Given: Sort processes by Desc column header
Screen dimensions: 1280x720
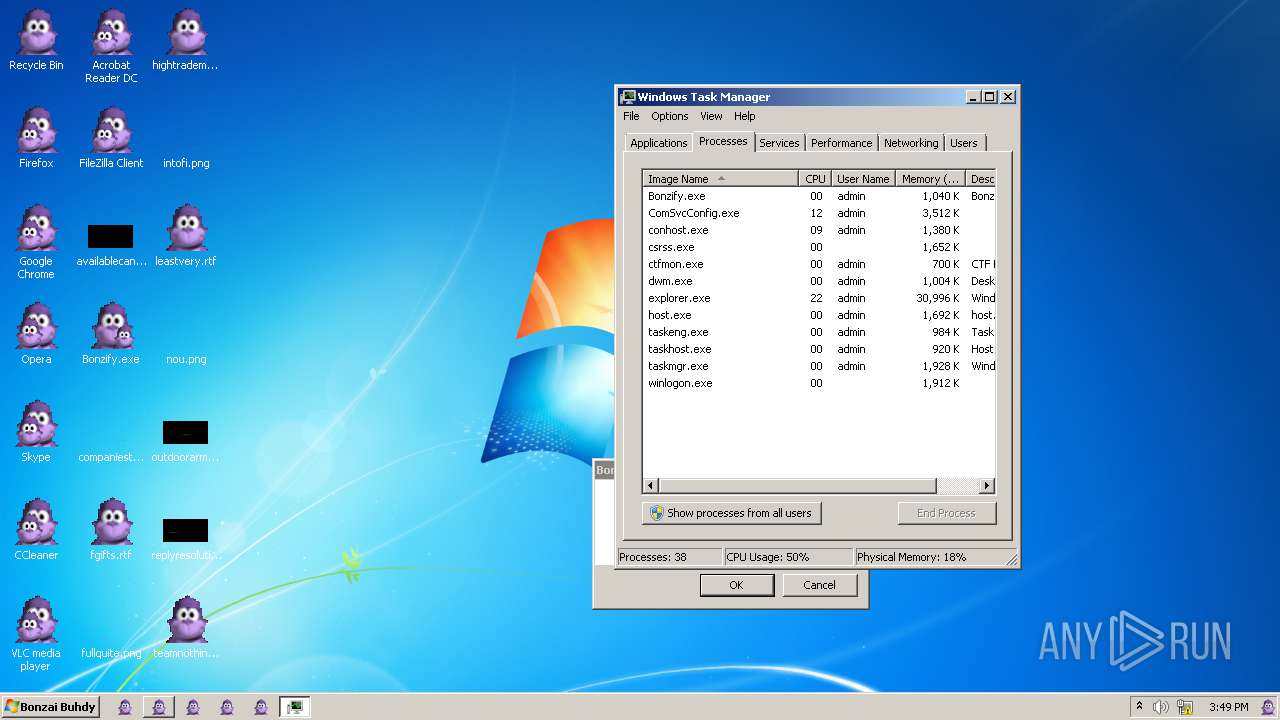Looking at the screenshot, I should (x=981, y=179).
